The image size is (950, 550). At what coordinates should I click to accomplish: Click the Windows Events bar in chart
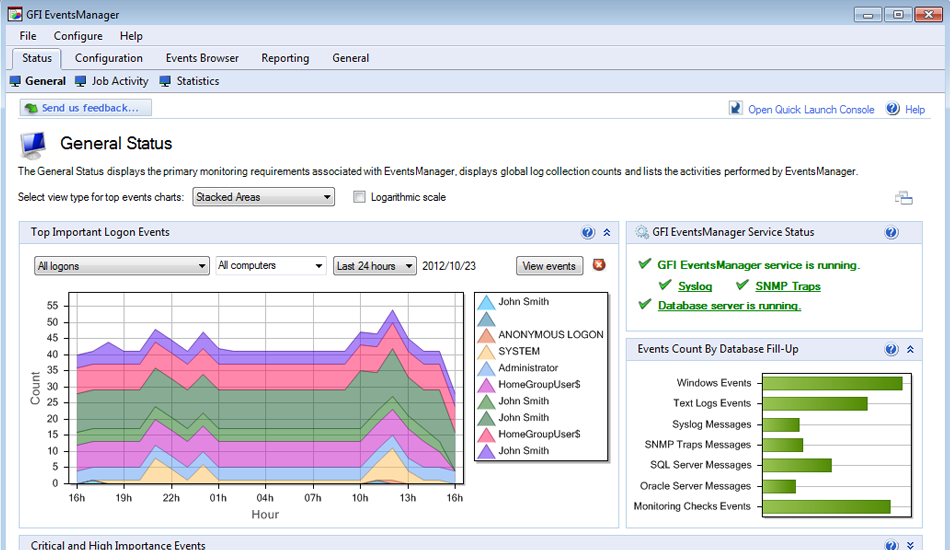[x=832, y=383]
